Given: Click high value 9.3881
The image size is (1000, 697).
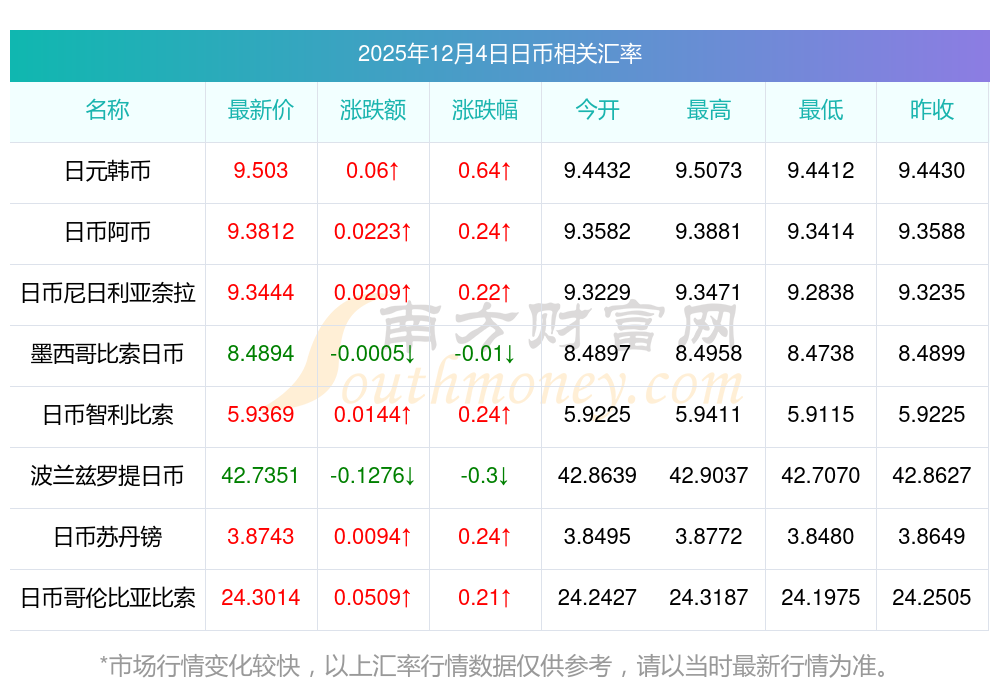Looking at the screenshot, I should coord(709,231).
